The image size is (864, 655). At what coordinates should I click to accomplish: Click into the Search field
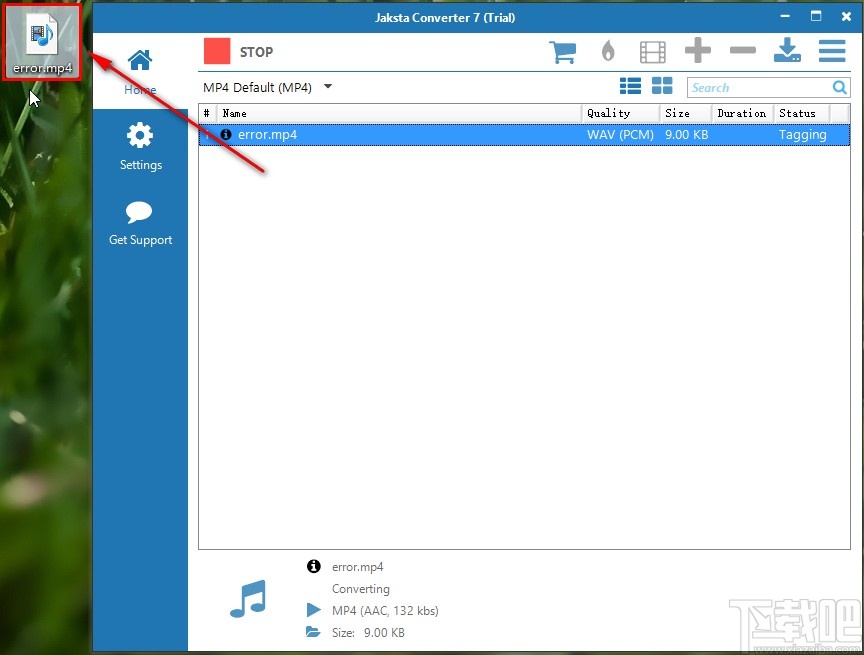[759, 88]
